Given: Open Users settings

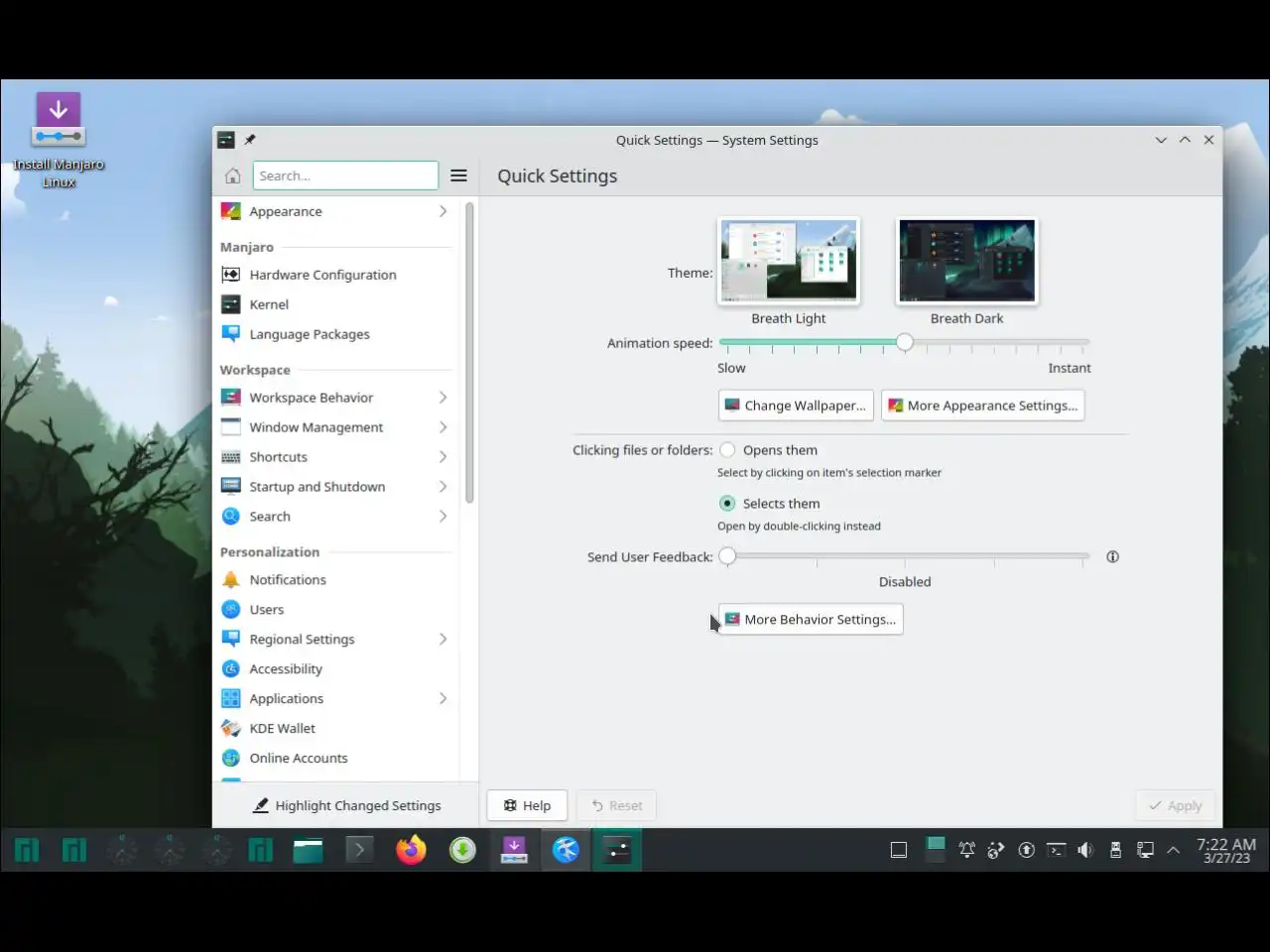Looking at the screenshot, I should [x=335, y=610].
